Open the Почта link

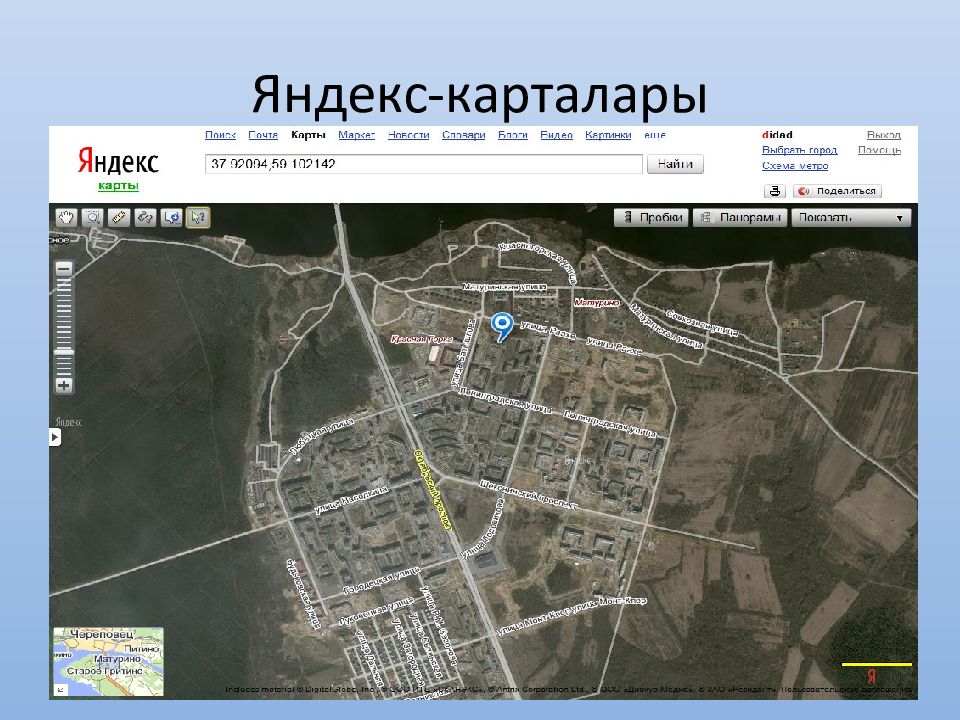[263, 135]
